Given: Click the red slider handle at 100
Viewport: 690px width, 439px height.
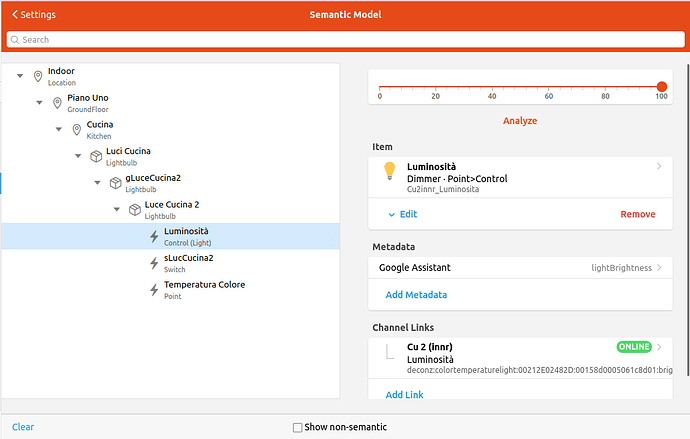Looking at the screenshot, I should [x=662, y=87].
